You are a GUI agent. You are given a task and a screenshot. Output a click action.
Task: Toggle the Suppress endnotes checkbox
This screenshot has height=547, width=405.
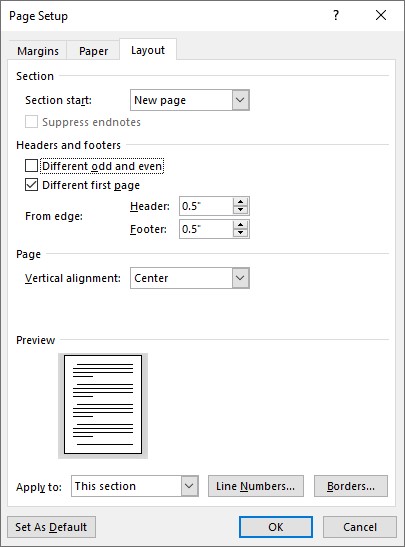click(x=31, y=122)
